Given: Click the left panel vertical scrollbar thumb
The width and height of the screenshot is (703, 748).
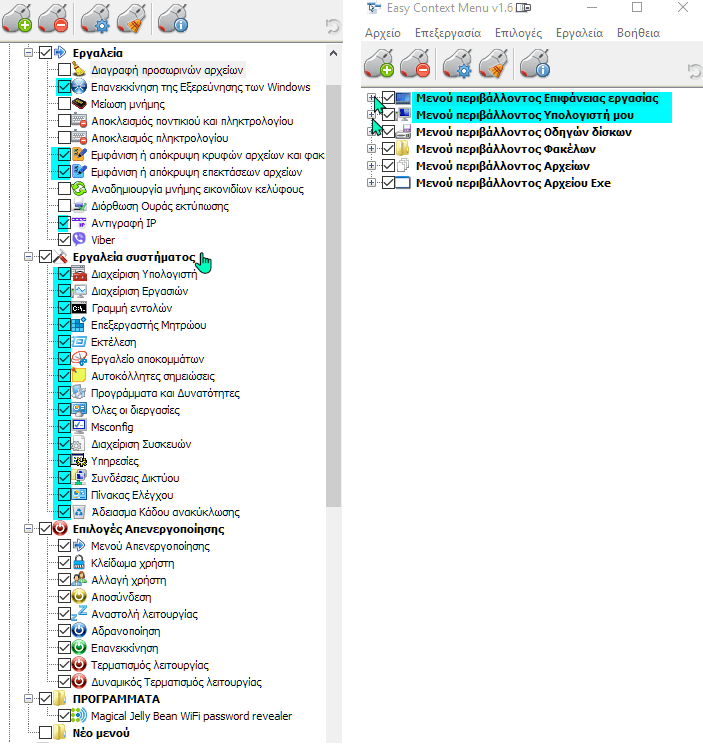Looking at the screenshot, I should point(333,296).
